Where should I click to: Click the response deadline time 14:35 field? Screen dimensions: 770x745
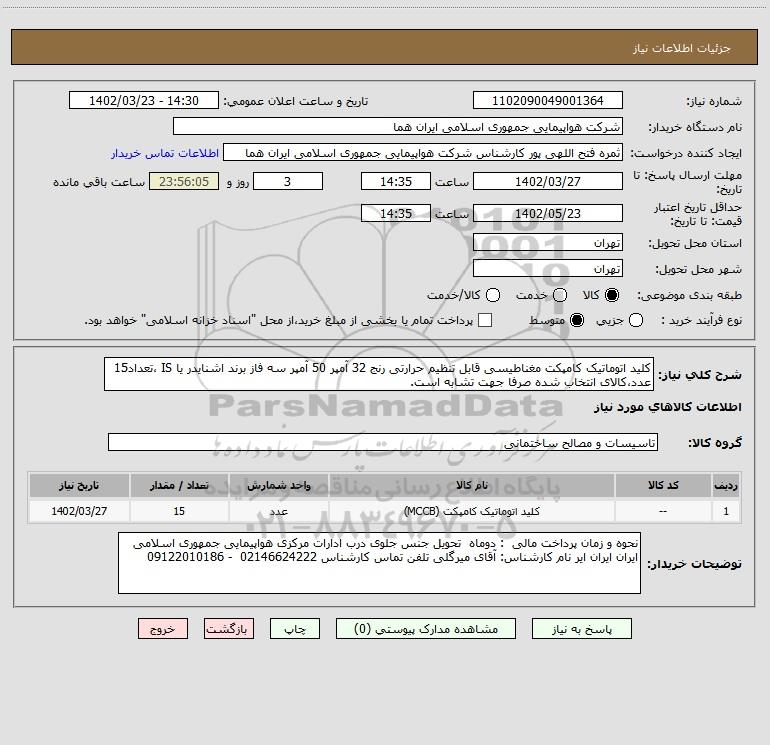click(x=396, y=181)
